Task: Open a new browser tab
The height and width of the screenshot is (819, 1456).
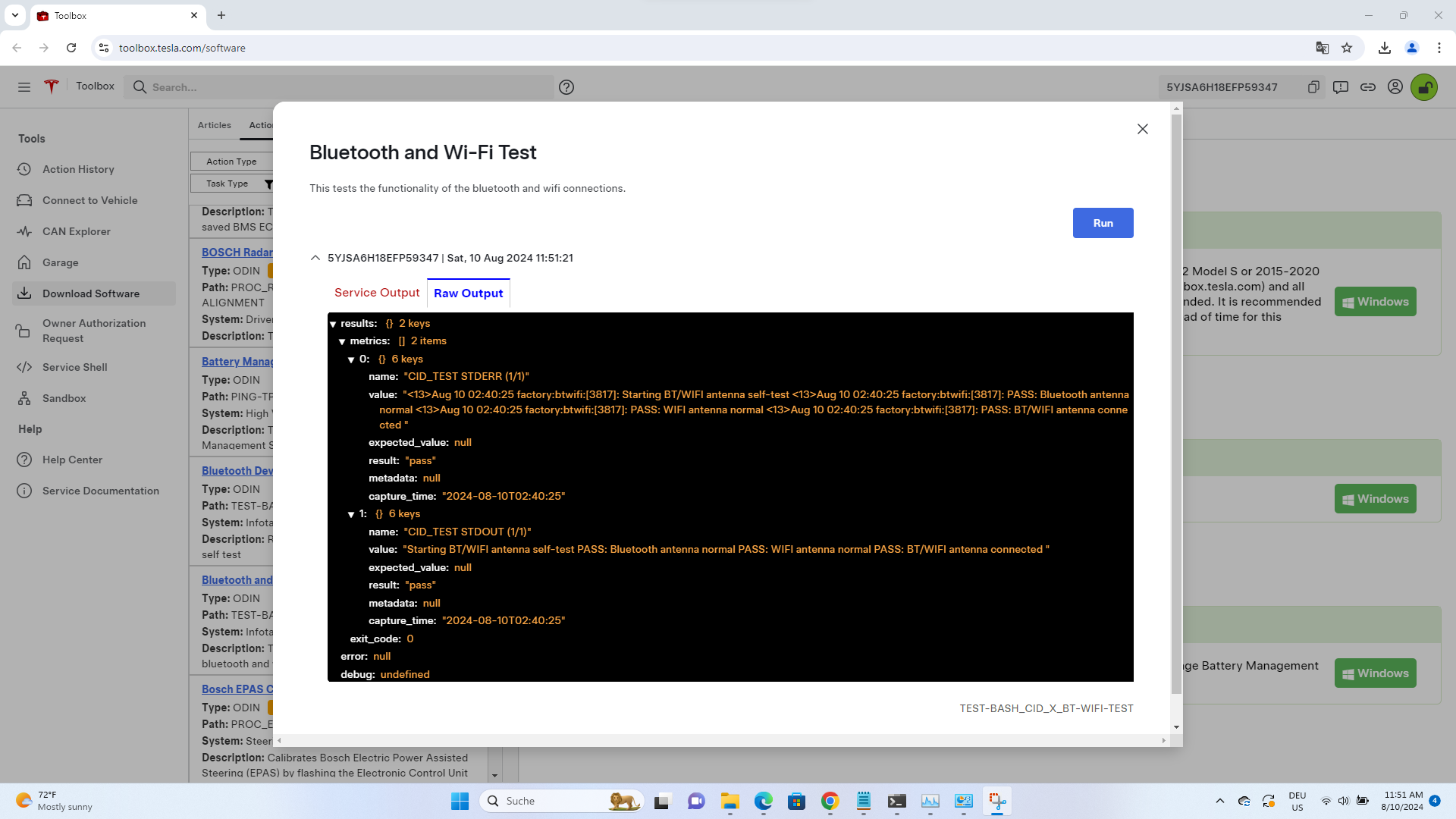Action: point(221,15)
